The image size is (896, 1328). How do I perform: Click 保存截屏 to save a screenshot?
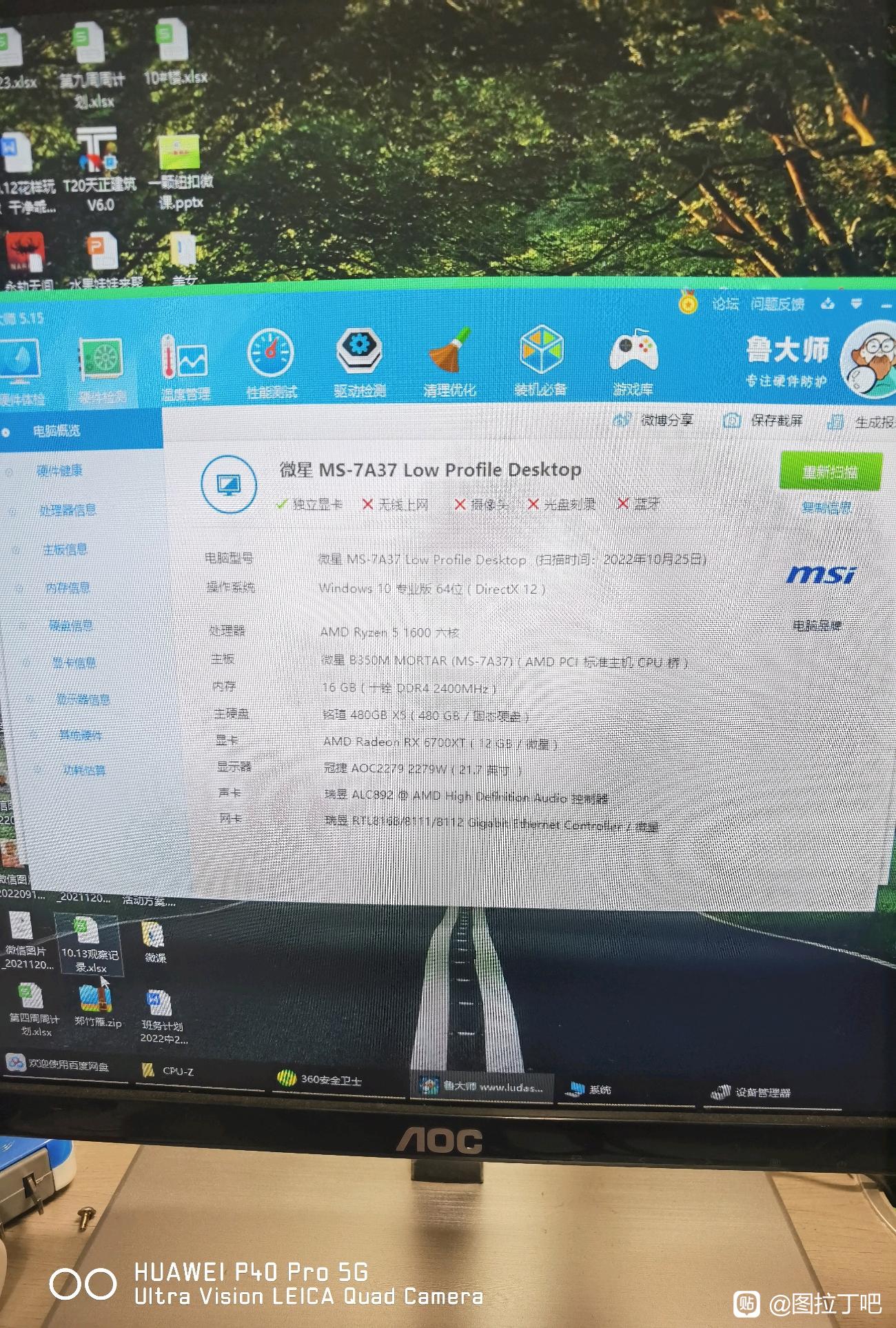point(763,421)
